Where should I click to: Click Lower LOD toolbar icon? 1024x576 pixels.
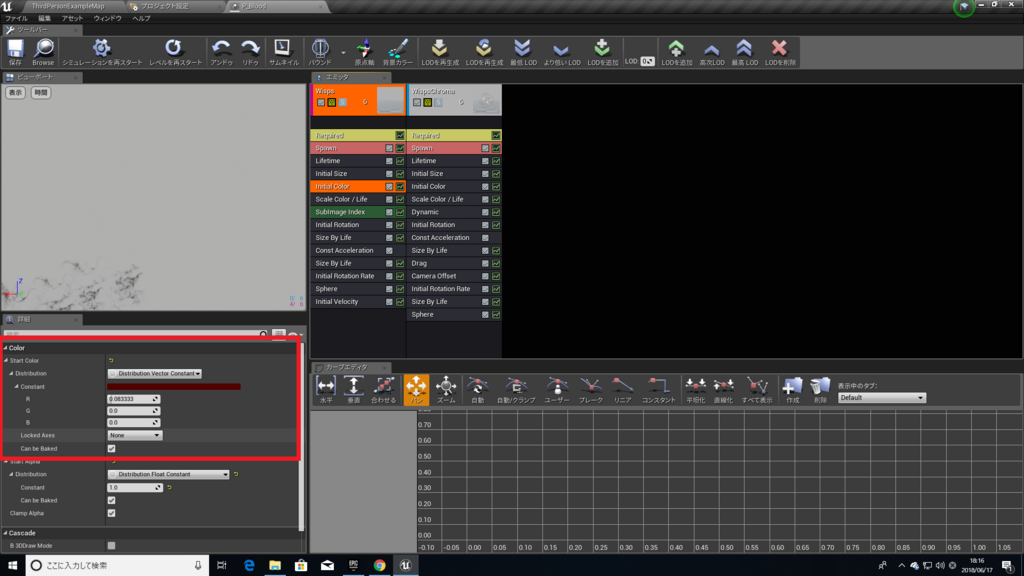pyautogui.click(x=562, y=52)
